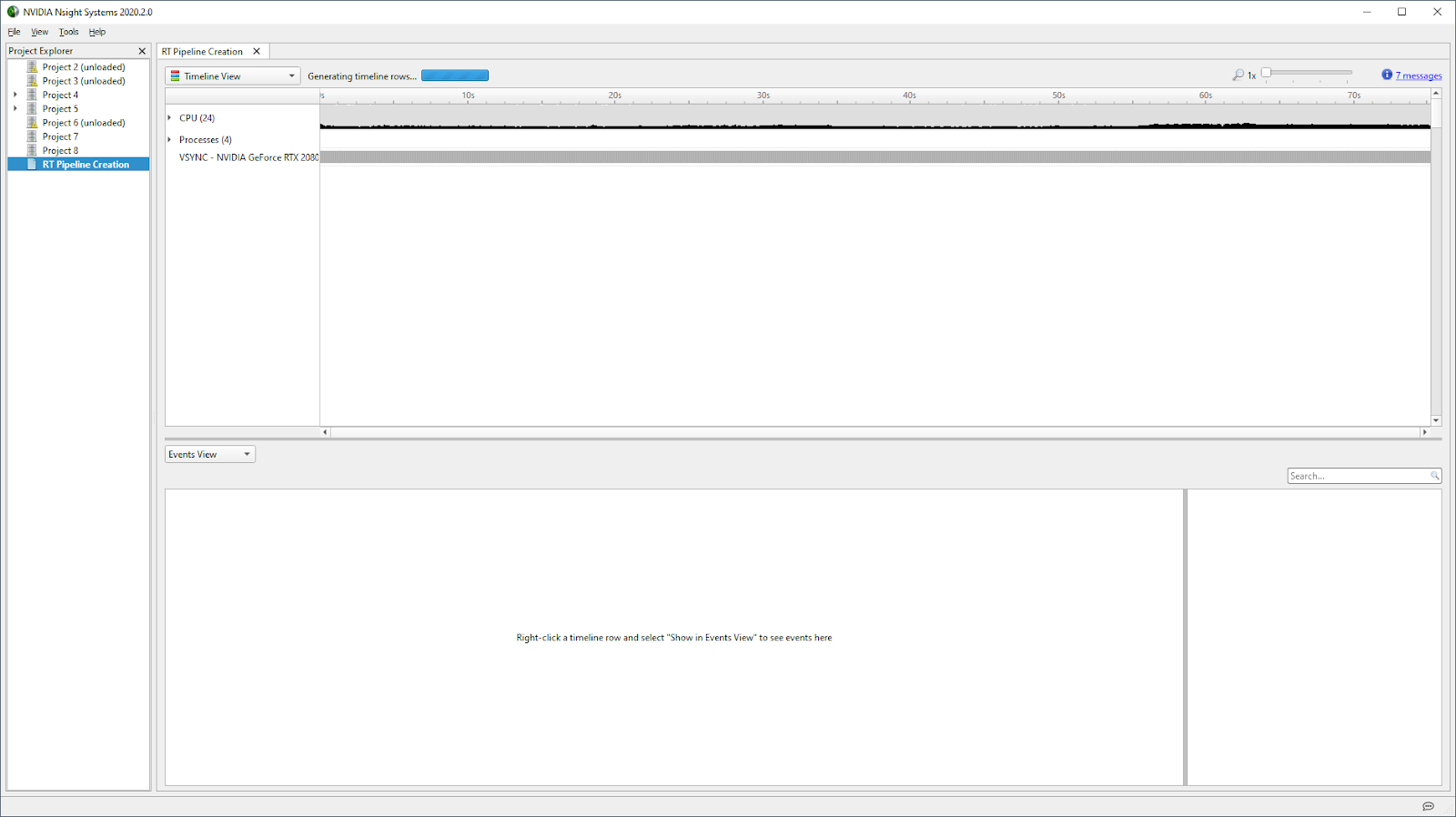This screenshot has height=817, width=1456.
Task: Click the search magnifier icon in Events View
Action: (x=1434, y=476)
